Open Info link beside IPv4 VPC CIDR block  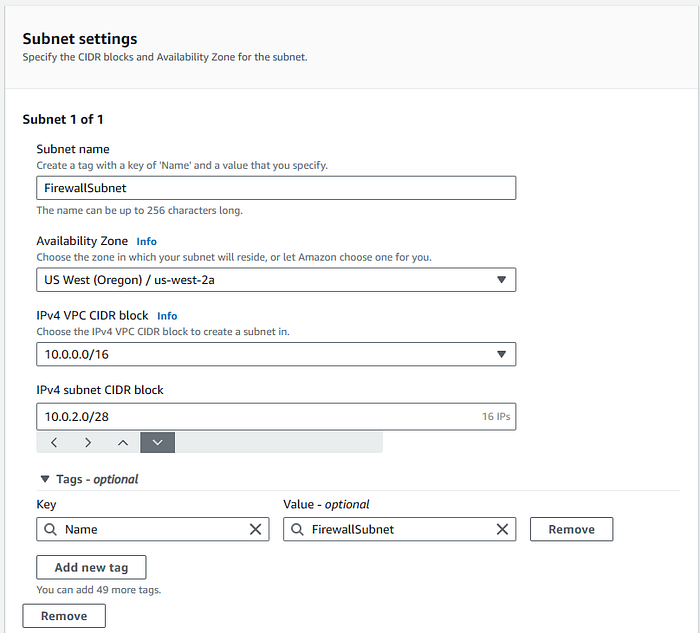(167, 316)
